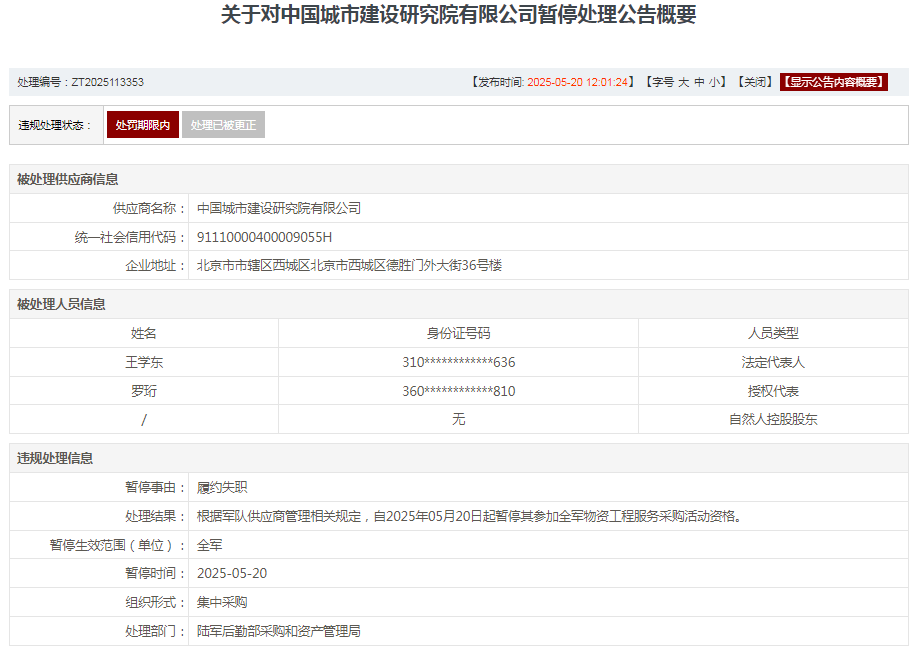Click the name 罗珩
This screenshot has height=651, width=917.
point(144,391)
